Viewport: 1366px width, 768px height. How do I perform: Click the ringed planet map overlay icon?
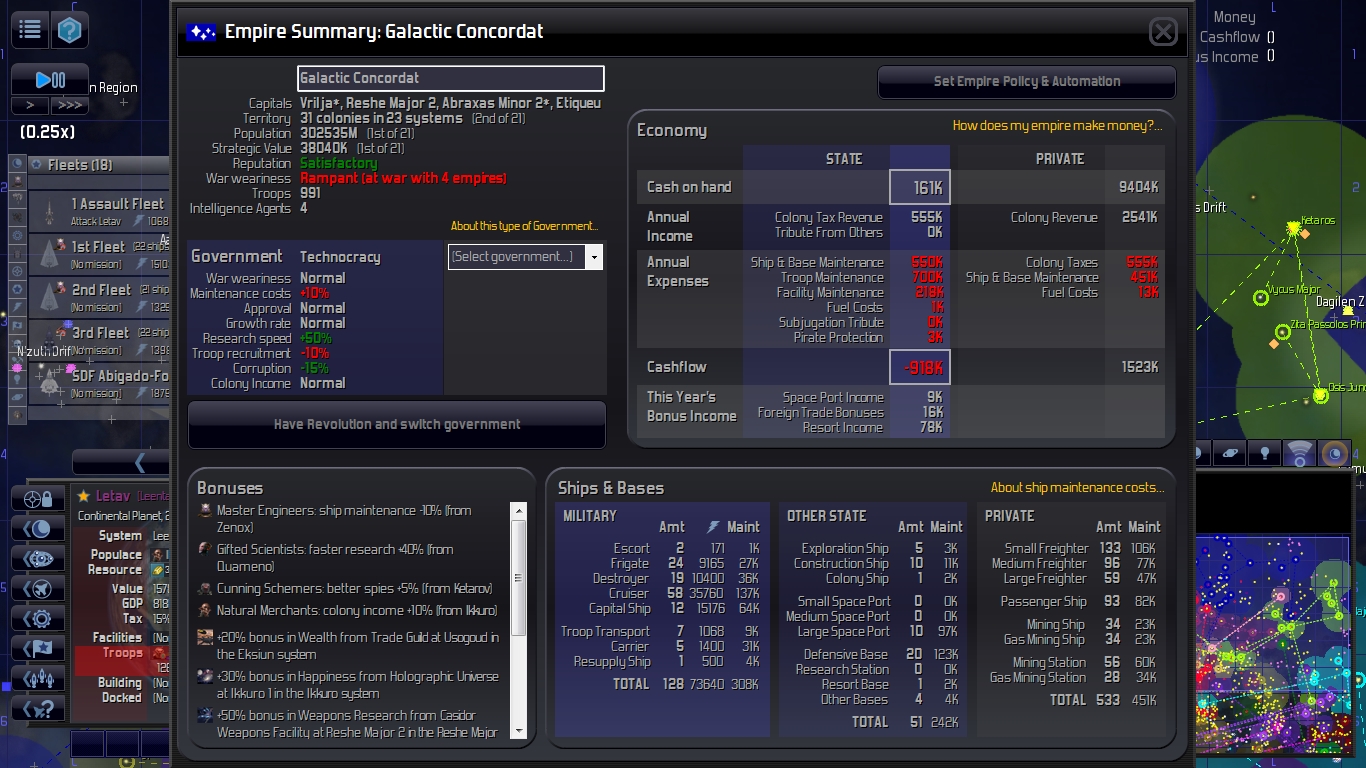1232,454
